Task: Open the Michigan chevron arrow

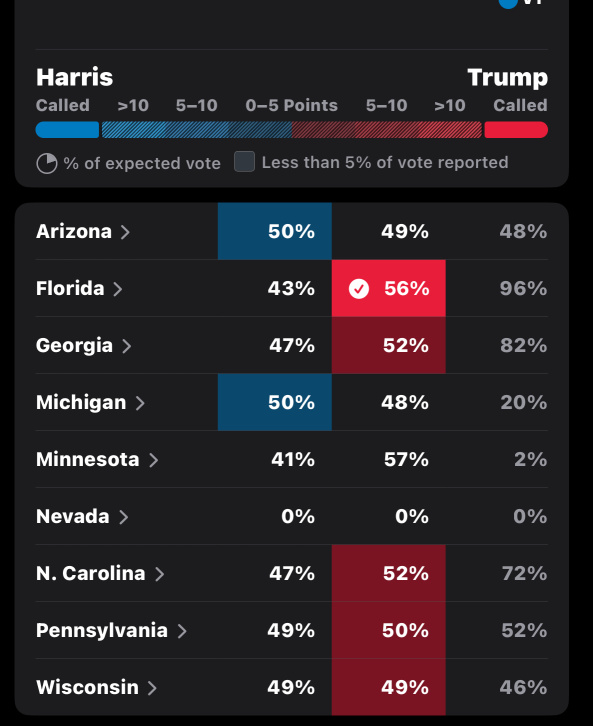Action: pos(140,403)
